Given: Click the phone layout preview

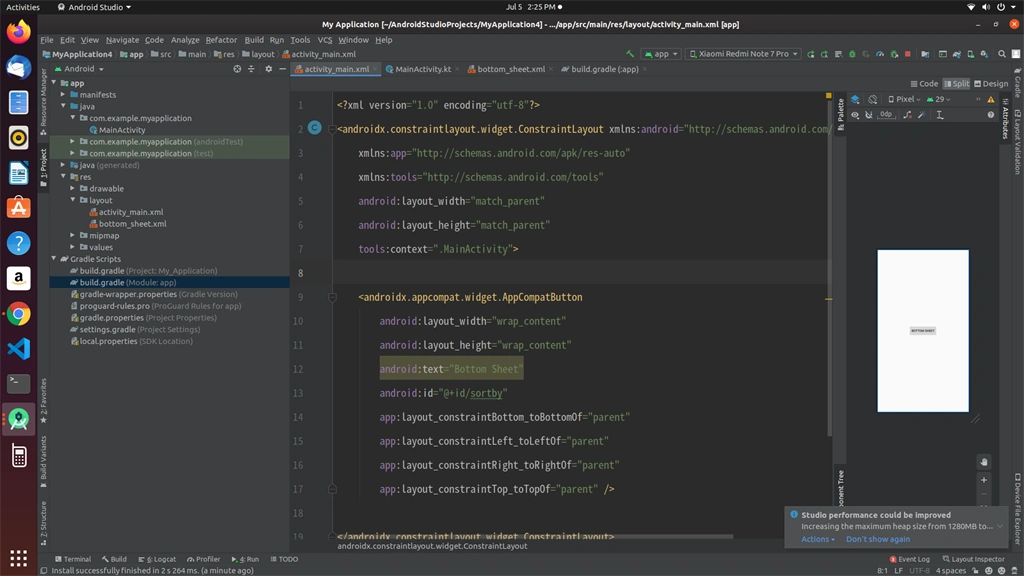Looking at the screenshot, I should (923, 330).
